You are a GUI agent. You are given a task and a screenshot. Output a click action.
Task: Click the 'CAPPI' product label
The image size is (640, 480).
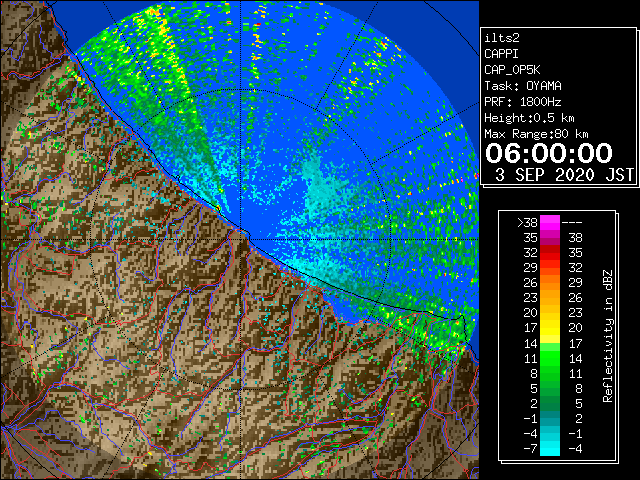[501, 54]
